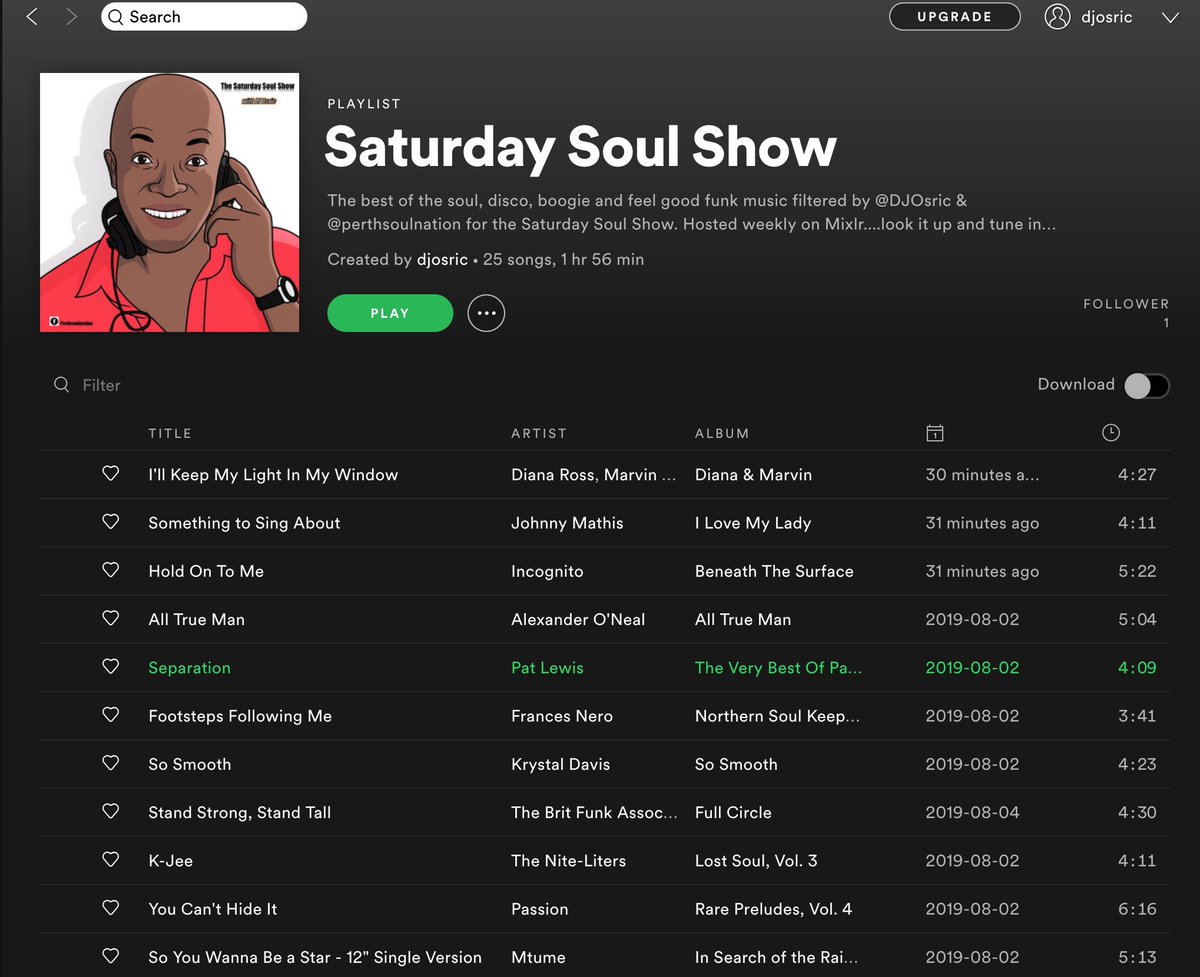Like the K-Jee track
This screenshot has width=1200, height=977.
111,860
